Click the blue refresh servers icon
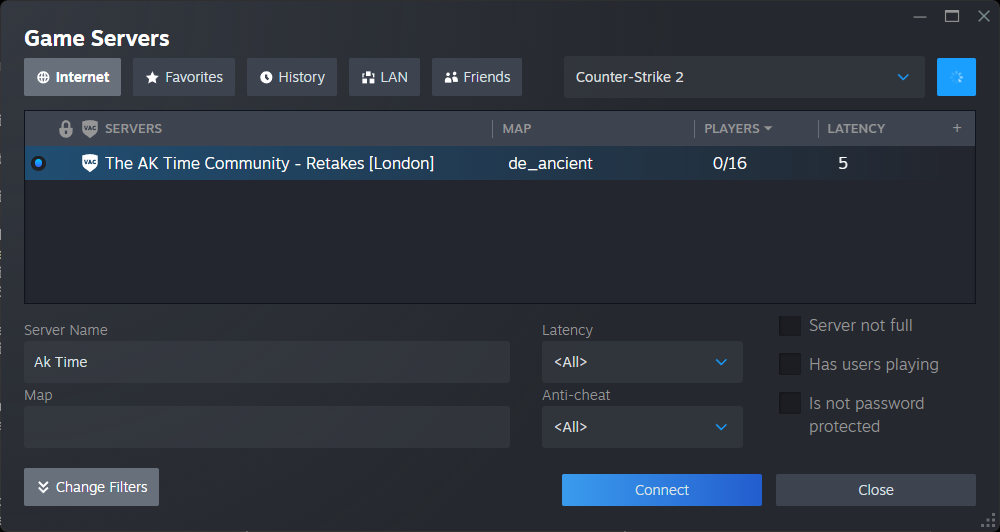 coord(956,77)
